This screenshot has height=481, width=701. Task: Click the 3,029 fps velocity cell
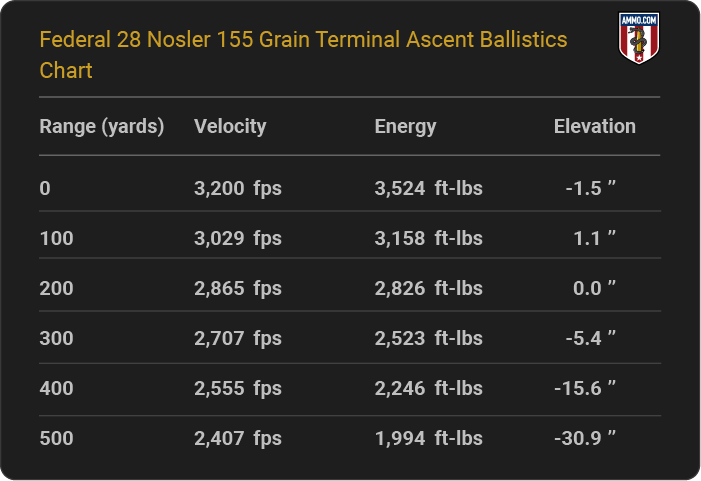click(238, 238)
